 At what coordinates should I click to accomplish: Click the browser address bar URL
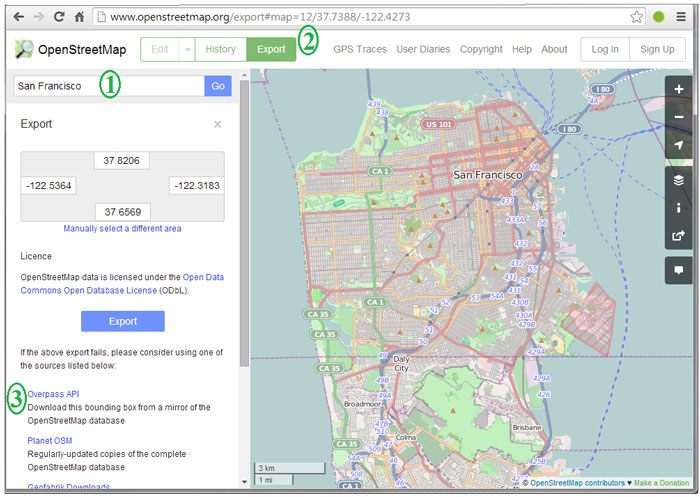(260, 17)
